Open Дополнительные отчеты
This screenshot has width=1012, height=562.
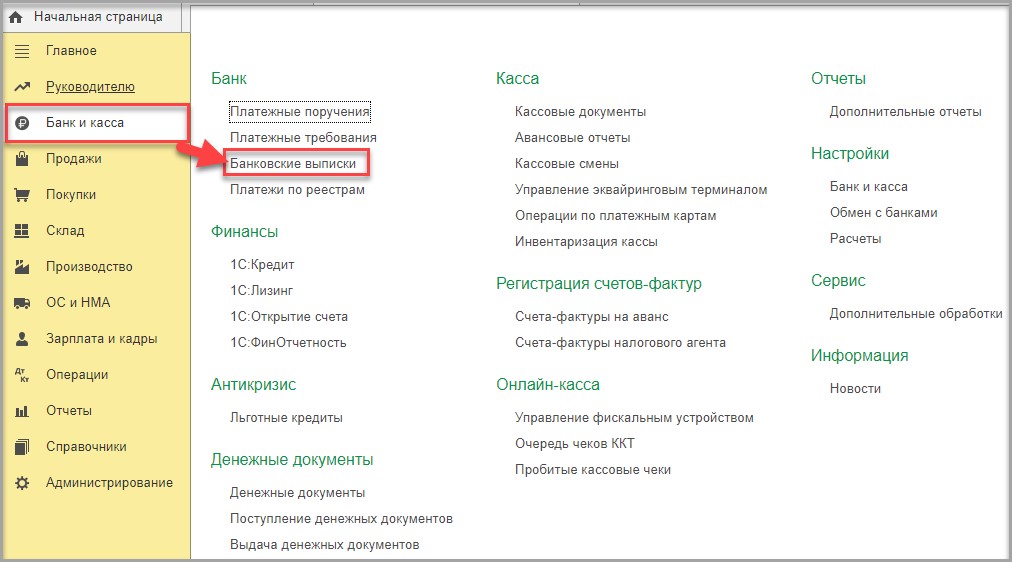click(x=906, y=112)
